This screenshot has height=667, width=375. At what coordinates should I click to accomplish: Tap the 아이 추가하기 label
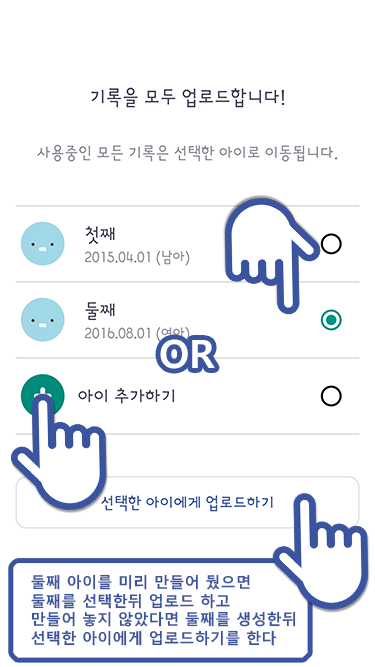click(x=127, y=396)
